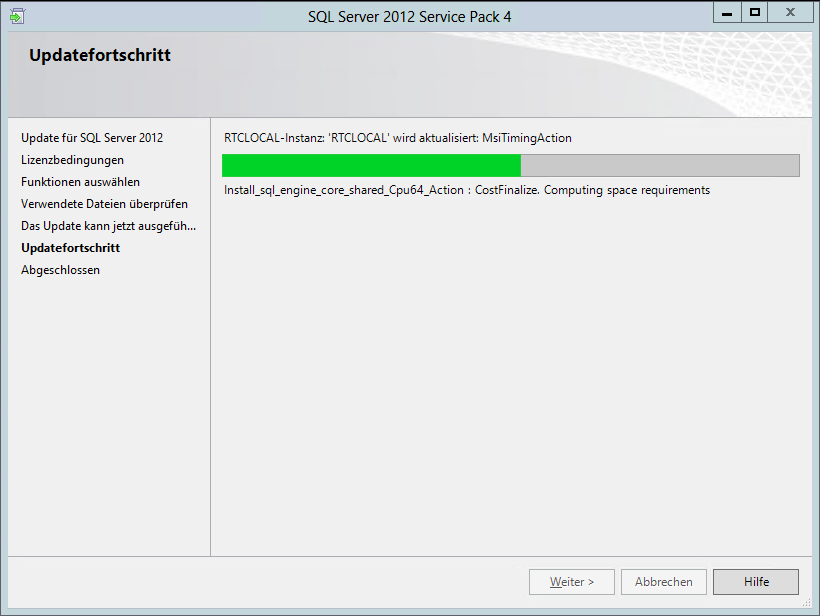The width and height of the screenshot is (820, 616).
Task: Click the green update progress bar
Action: click(511, 165)
